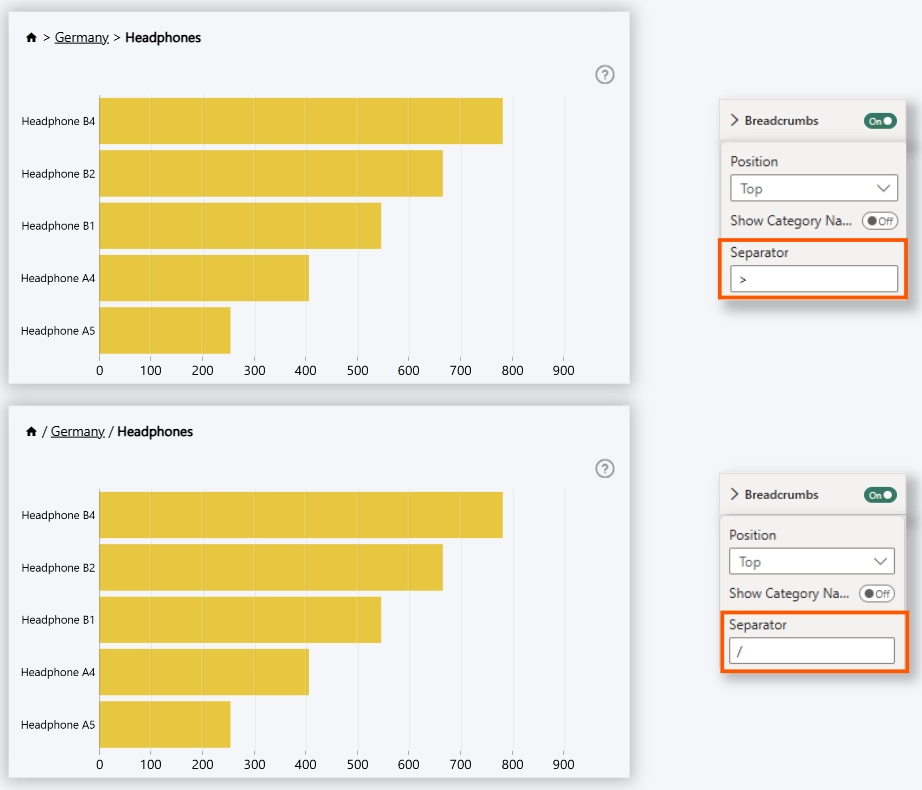
Task: Expand the Breadcrumbs section chevron in the lower panel
Action: pyautogui.click(x=735, y=494)
